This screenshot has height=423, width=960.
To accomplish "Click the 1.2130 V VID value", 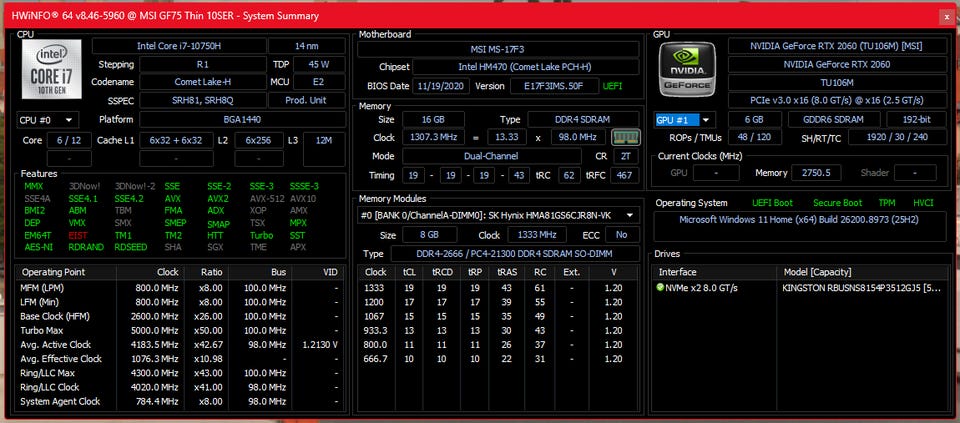I will point(320,345).
